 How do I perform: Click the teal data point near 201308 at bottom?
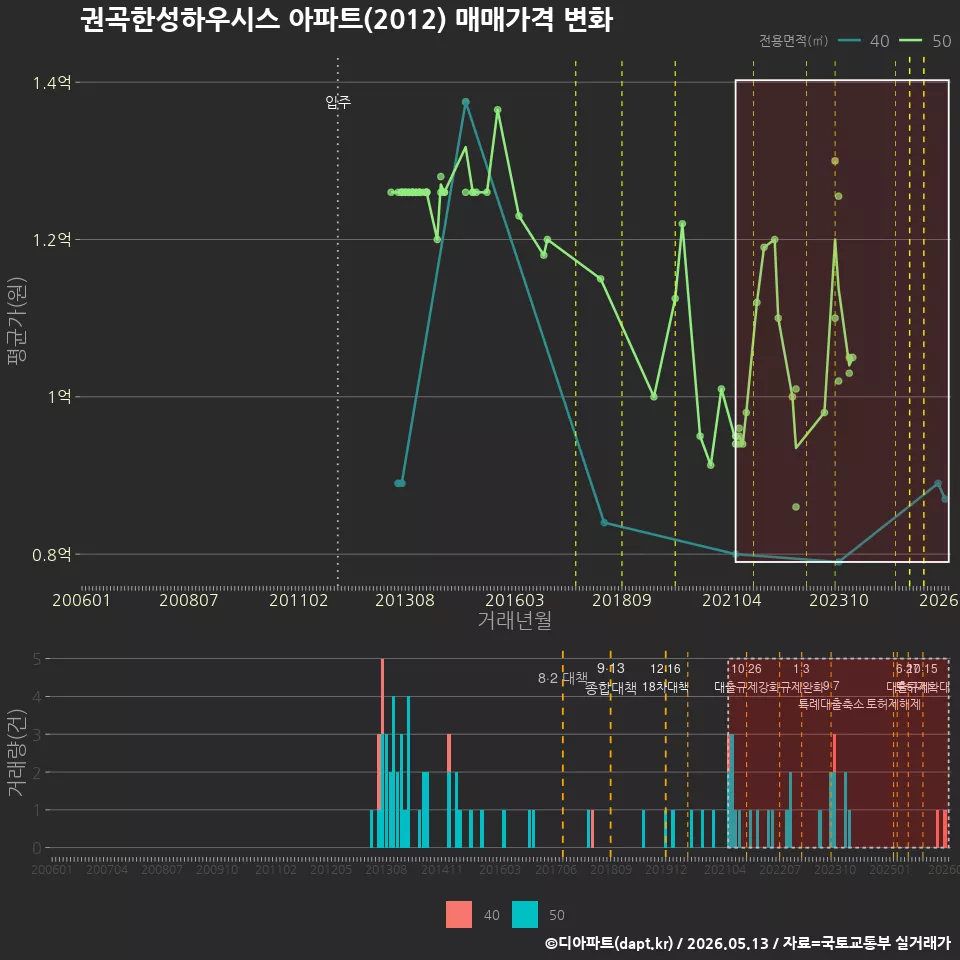pos(400,483)
